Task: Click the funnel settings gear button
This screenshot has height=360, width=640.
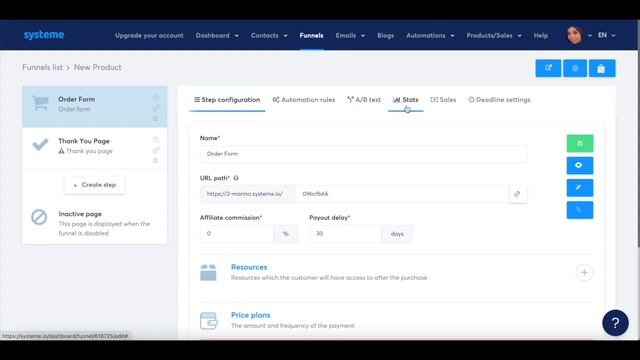Action: click(x=575, y=68)
